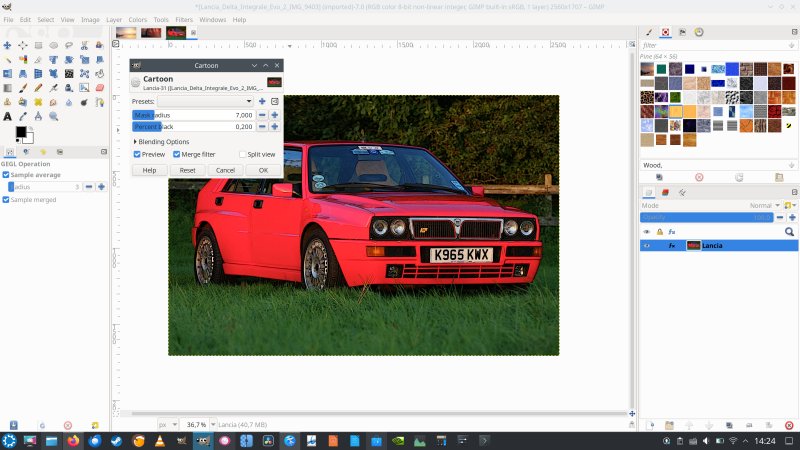The width and height of the screenshot is (800, 450).
Task: Pick the Scissors Select tool
Action: [84, 45]
